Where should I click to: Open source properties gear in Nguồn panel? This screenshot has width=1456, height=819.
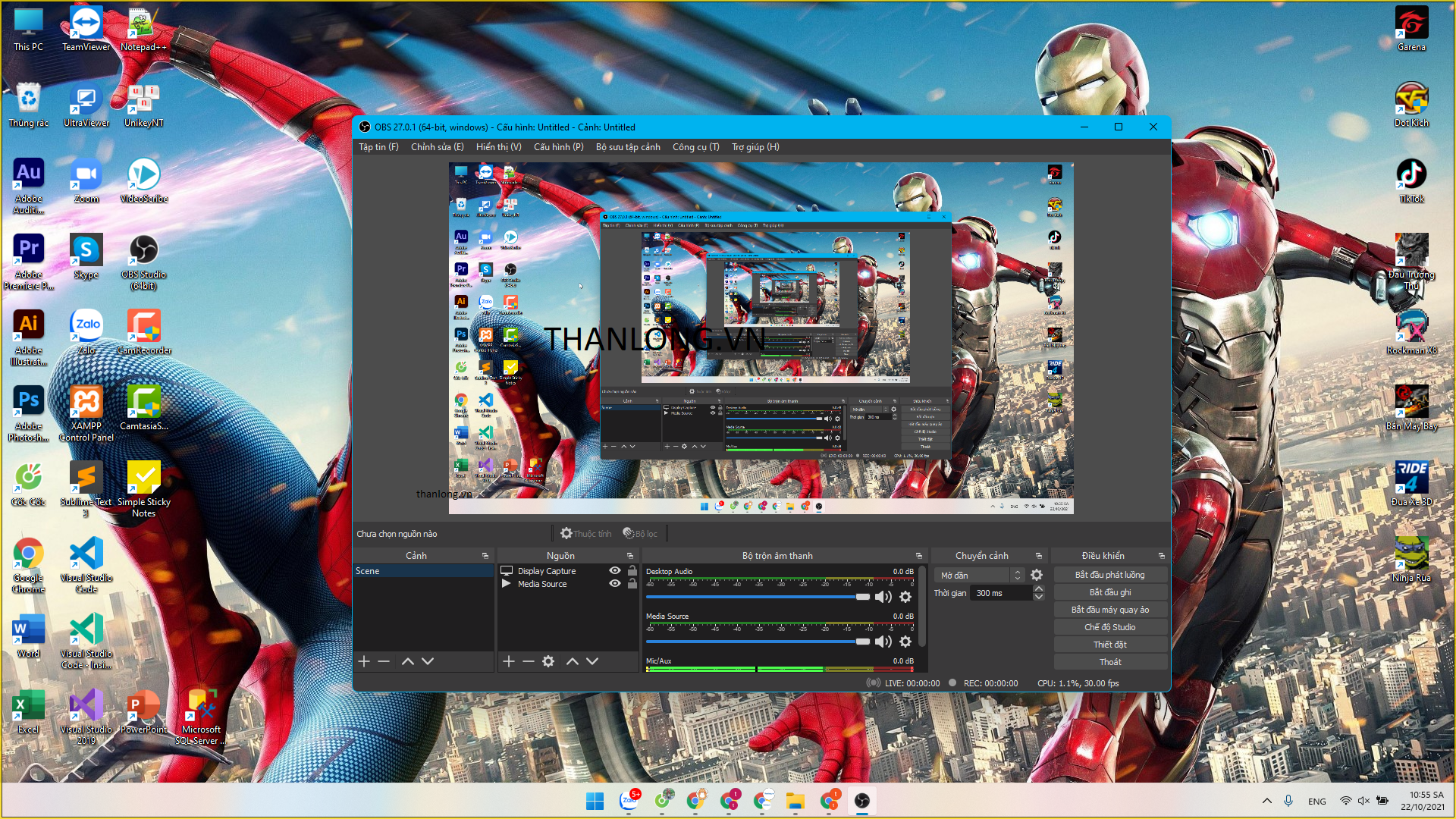tap(548, 661)
